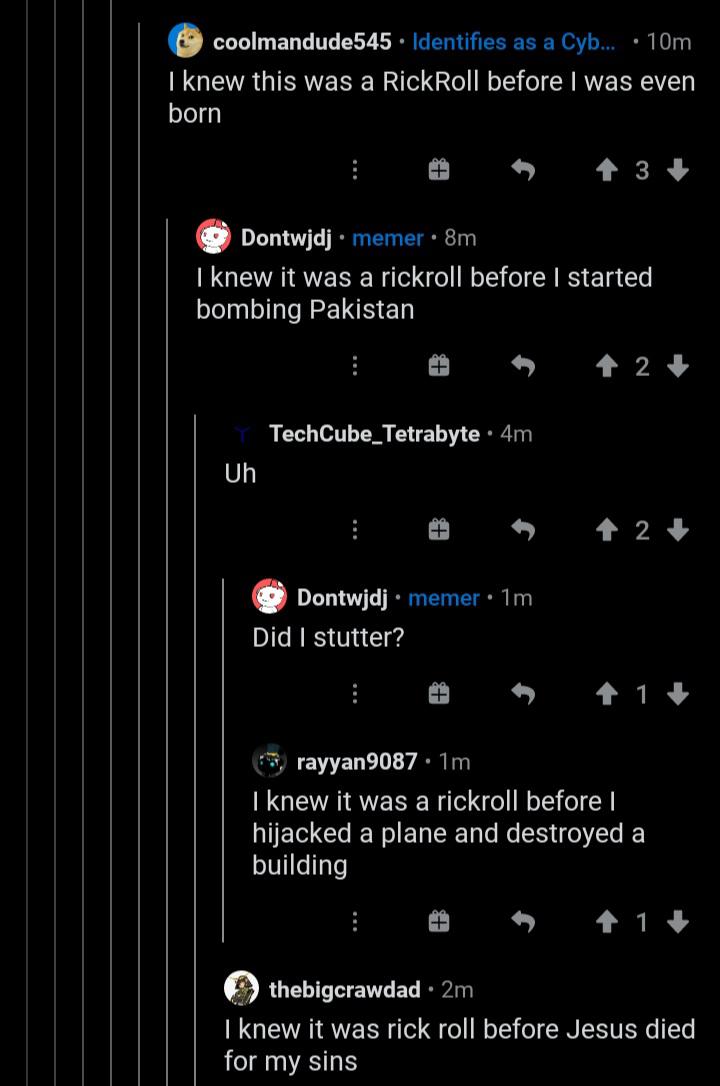Give award to TechCube_Tetrabyte's comment
720x1086 pixels.
coord(438,530)
